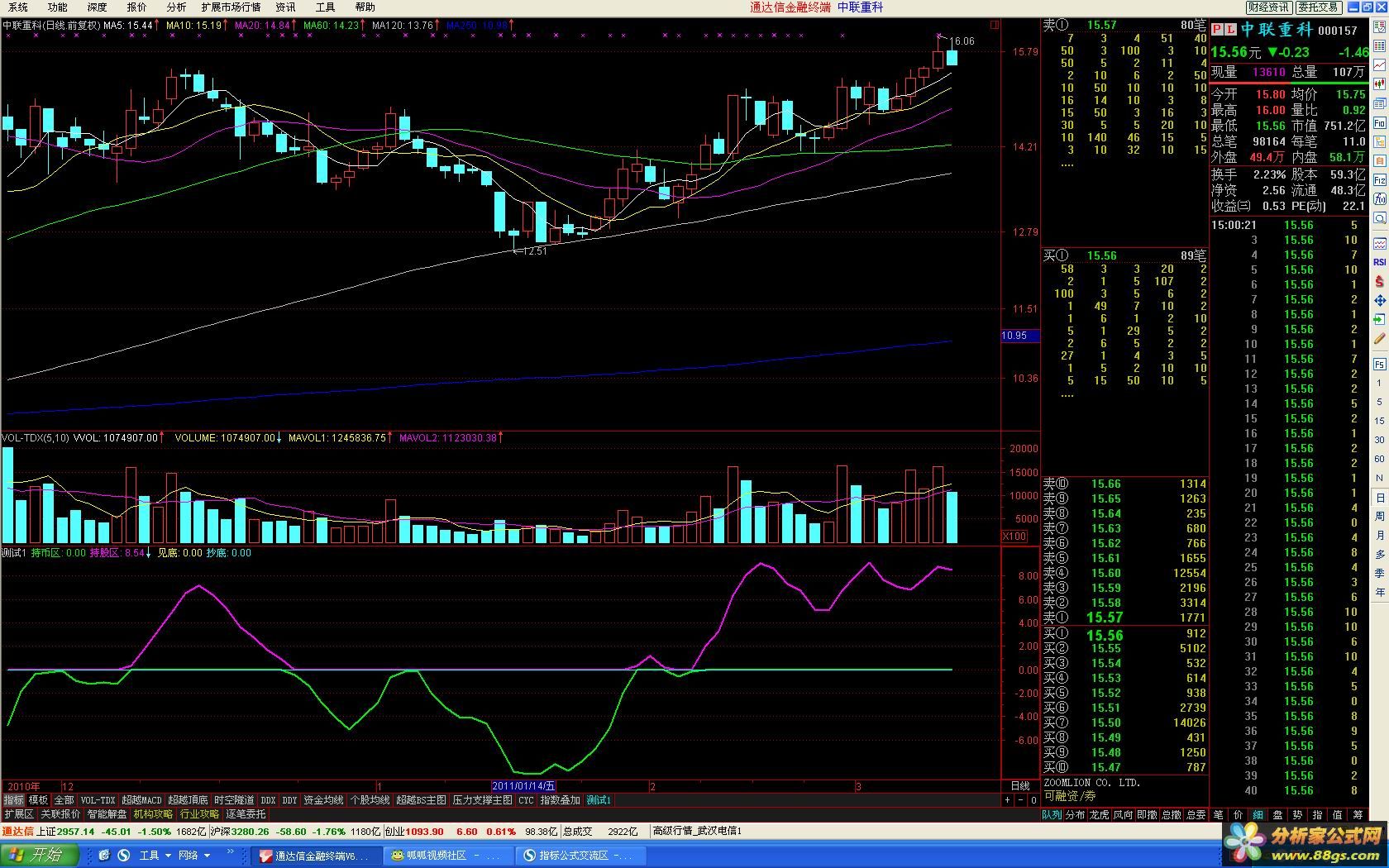Click the IE quick launch icon

point(104,855)
